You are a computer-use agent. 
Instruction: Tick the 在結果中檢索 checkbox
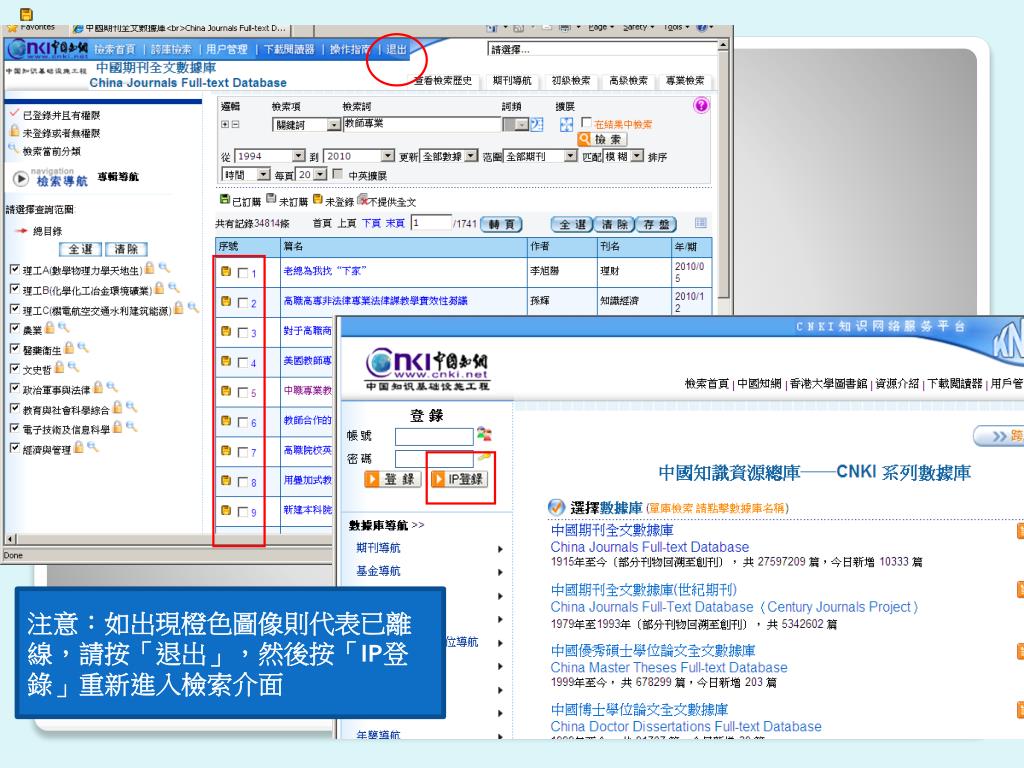pyautogui.click(x=585, y=124)
